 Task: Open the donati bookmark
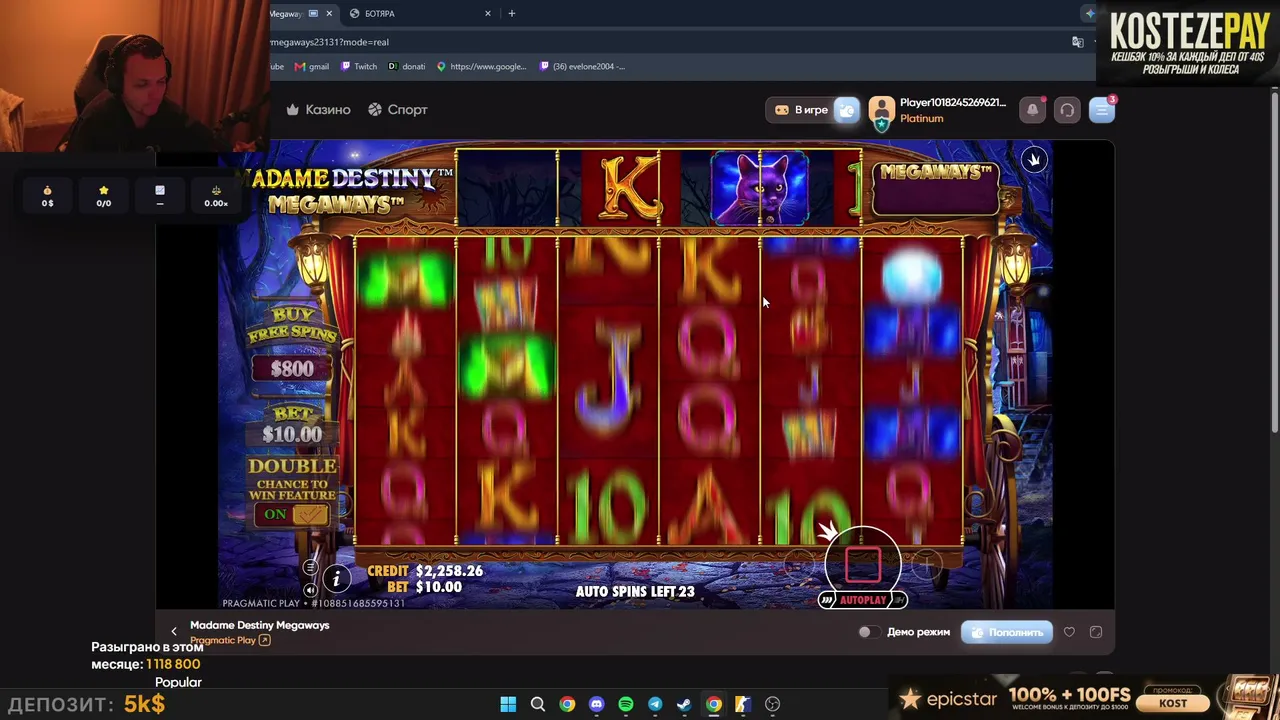click(407, 67)
